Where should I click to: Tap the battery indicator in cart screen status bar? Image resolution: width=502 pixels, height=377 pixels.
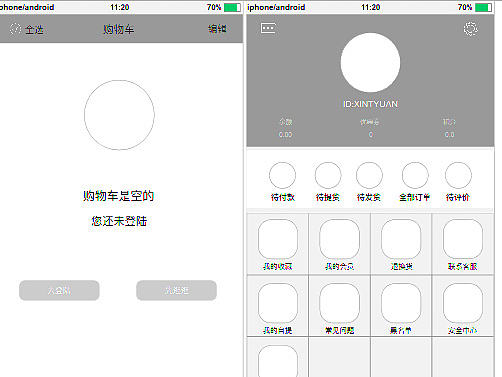pos(232,7)
